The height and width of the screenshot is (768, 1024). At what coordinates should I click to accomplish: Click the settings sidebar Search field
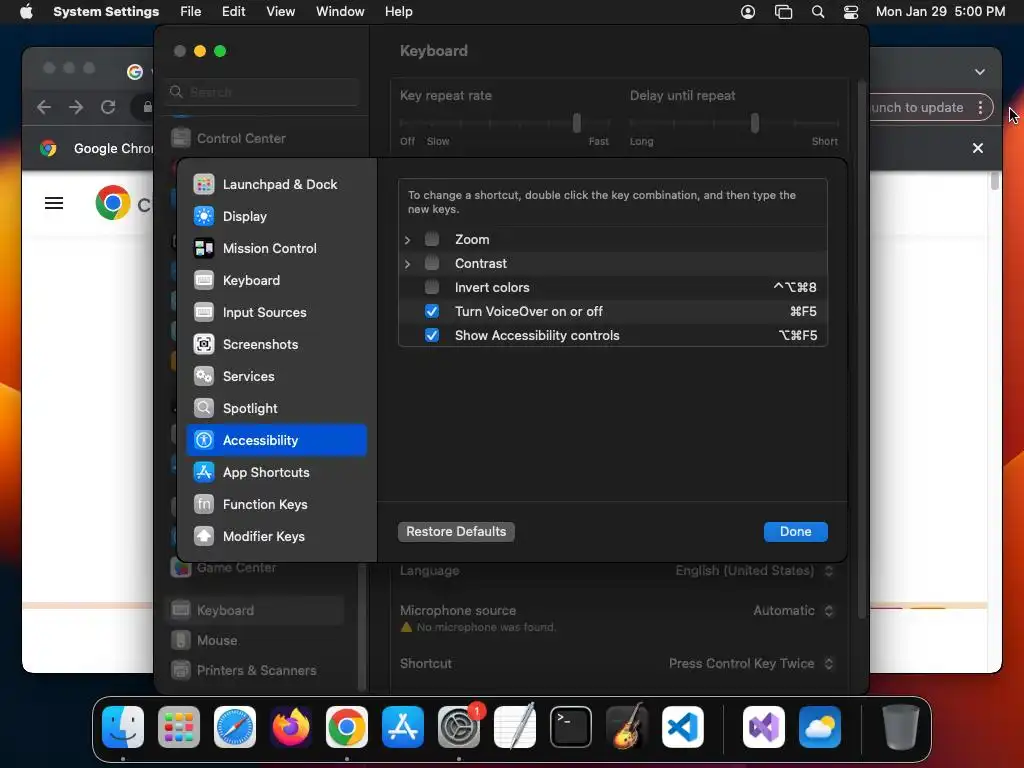(x=263, y=92)
